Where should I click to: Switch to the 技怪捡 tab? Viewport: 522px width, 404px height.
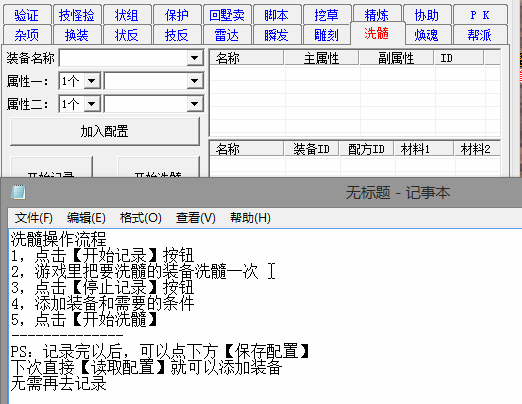tap(77, 15)
